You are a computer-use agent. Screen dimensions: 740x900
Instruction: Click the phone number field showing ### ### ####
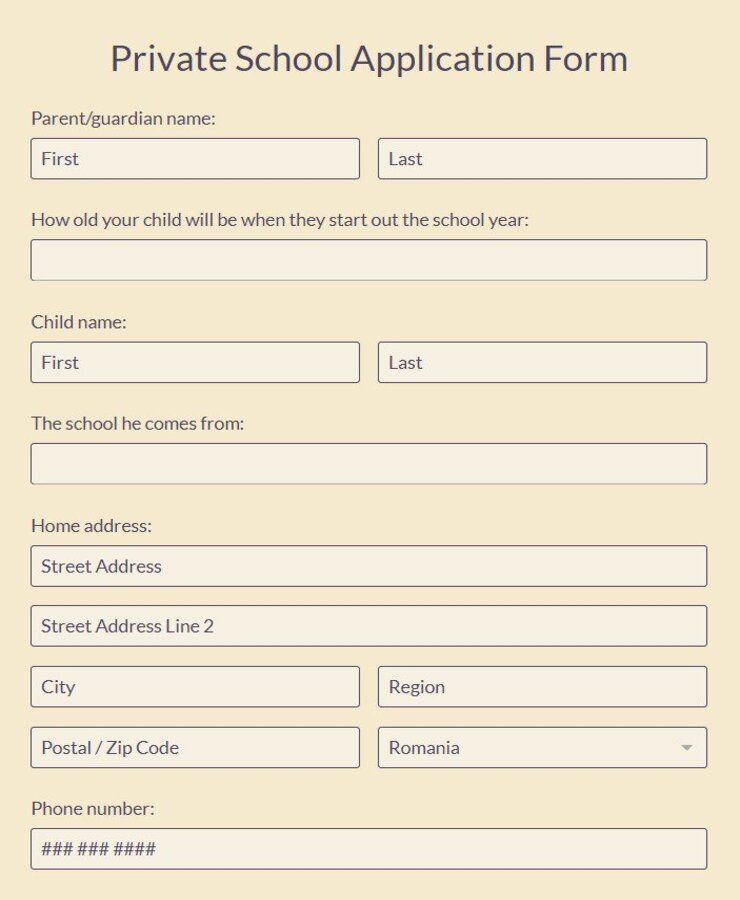point(368,848)
